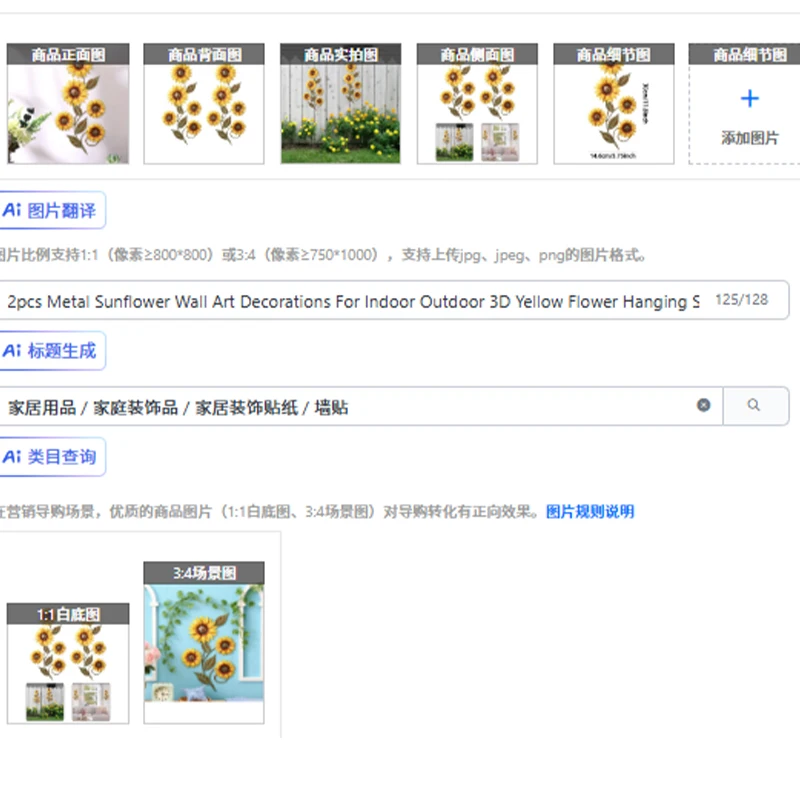
Task: Run AI 类目查询 category lookup
Action: [52, 457]
